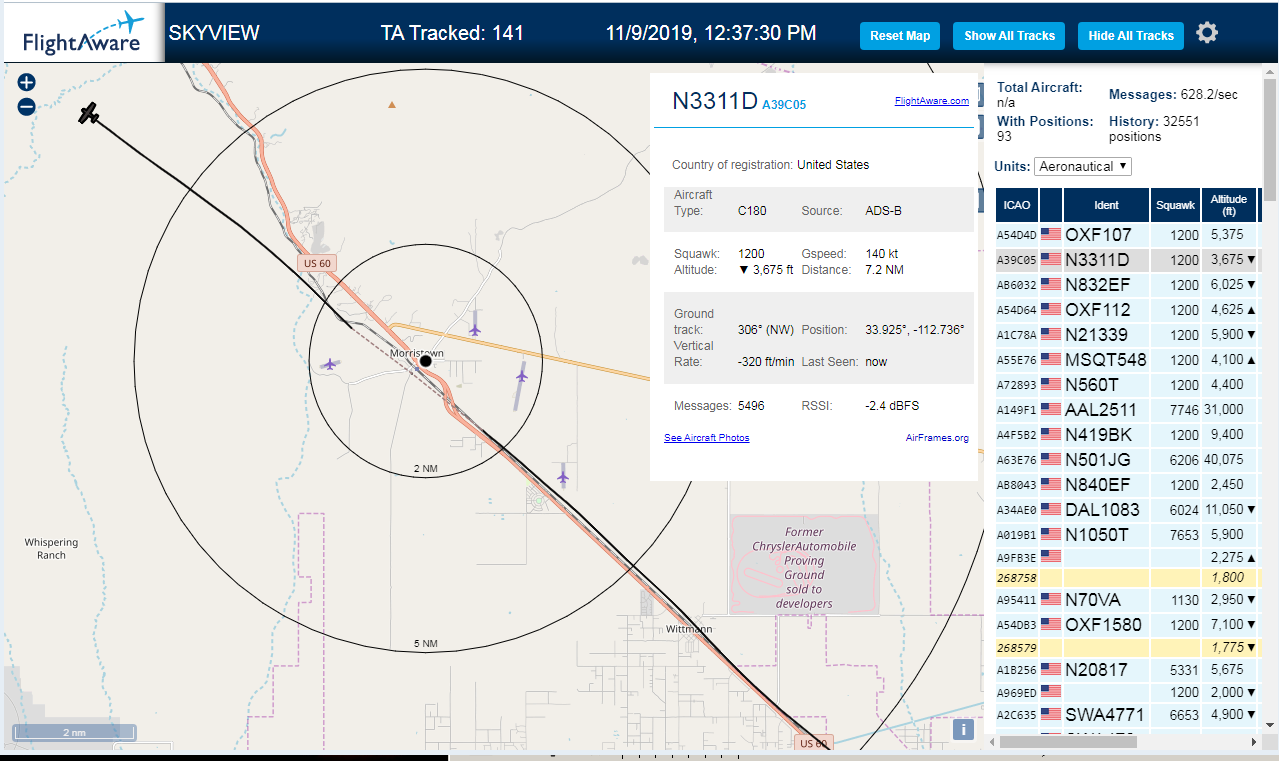This screenshot has width=1279, height=761.
Task: Click US flag icon in OXF107 row
Action: (x=1051, y=235)
